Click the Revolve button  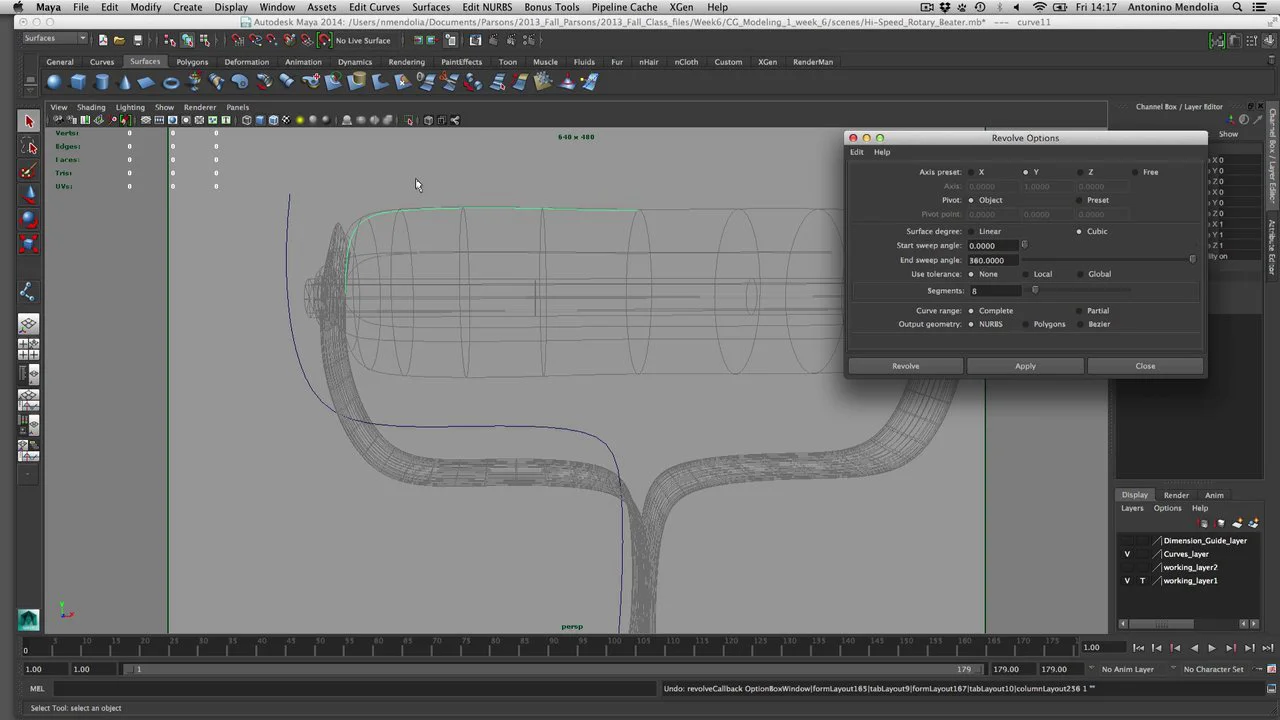(x=906, y=366)
